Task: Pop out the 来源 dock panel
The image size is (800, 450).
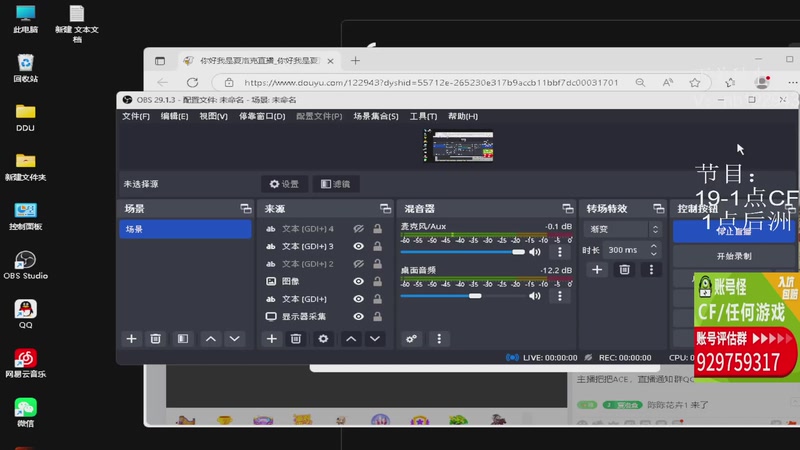Action: 386,208
